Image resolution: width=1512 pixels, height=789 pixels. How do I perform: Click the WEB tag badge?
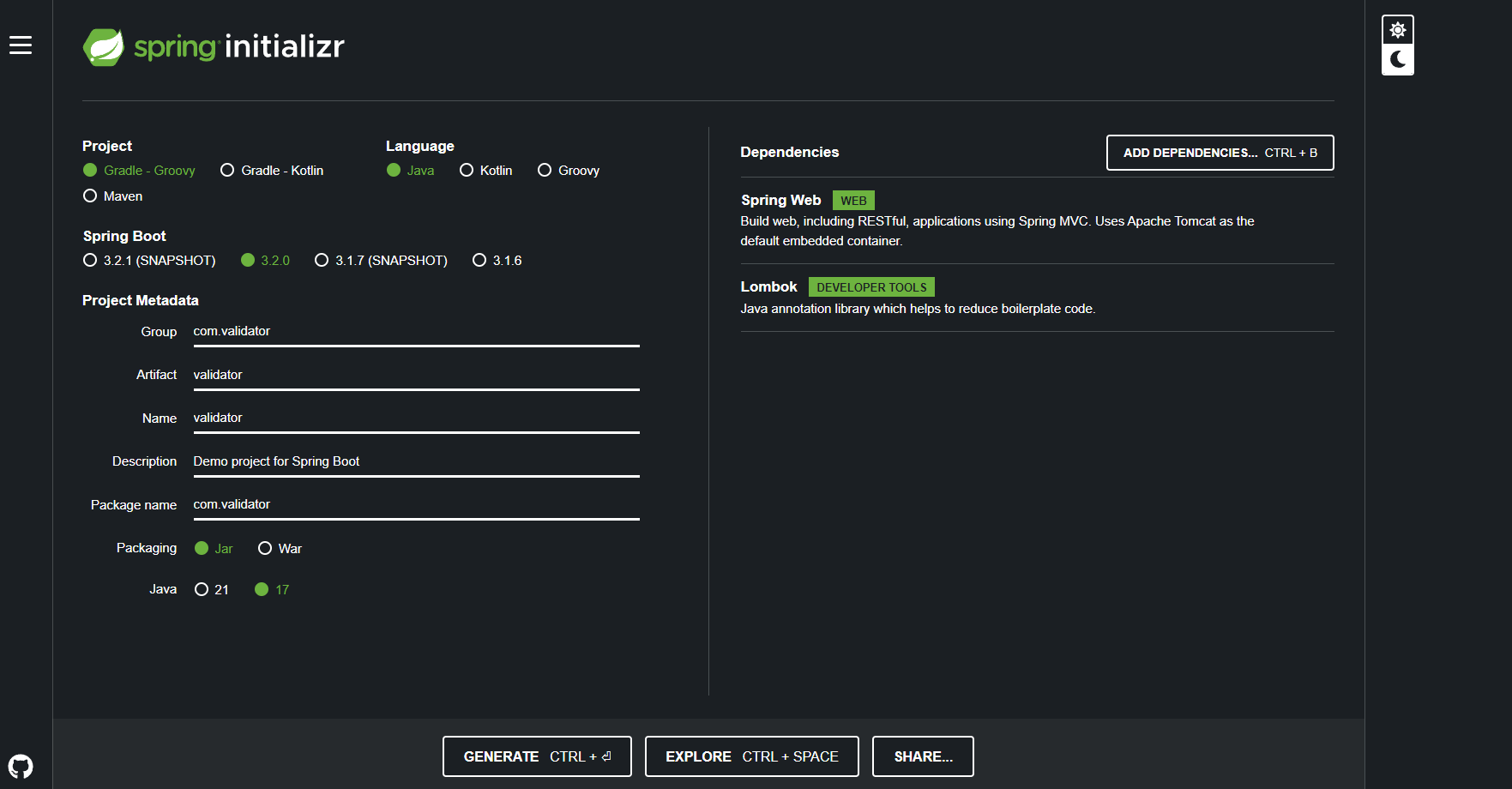853,201
